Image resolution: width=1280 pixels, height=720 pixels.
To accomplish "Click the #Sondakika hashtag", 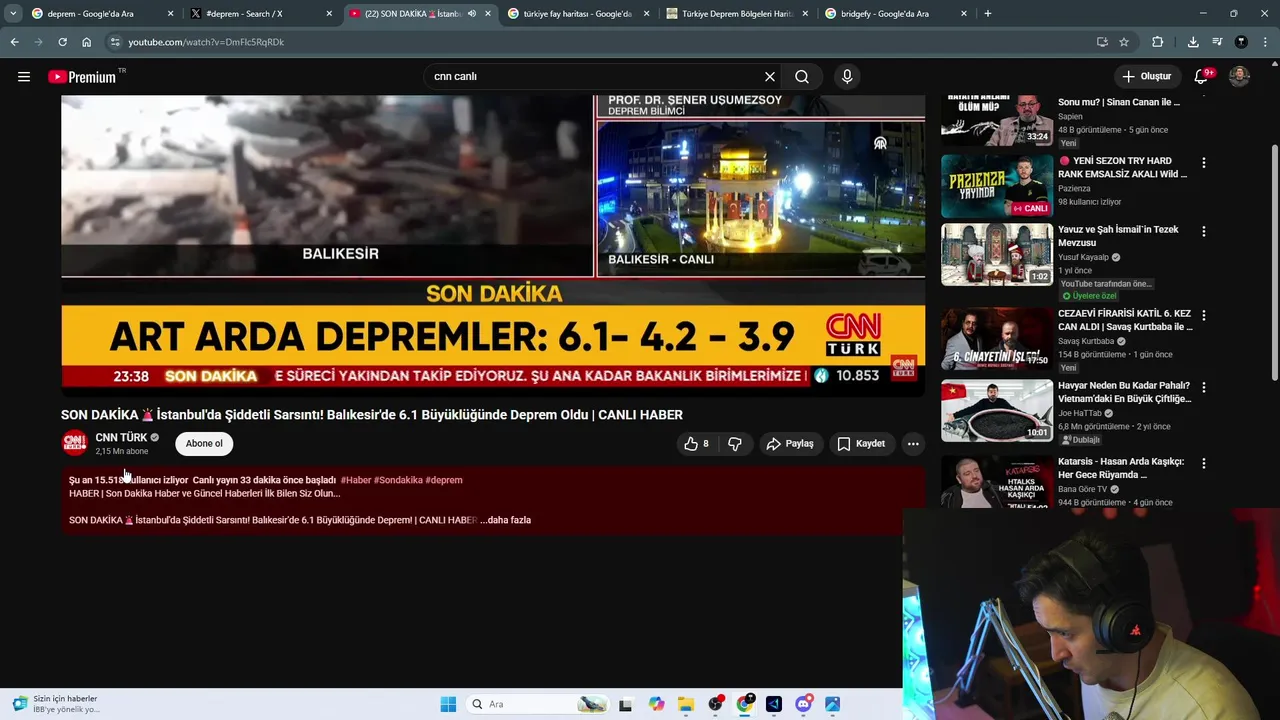I will [398, 480].
